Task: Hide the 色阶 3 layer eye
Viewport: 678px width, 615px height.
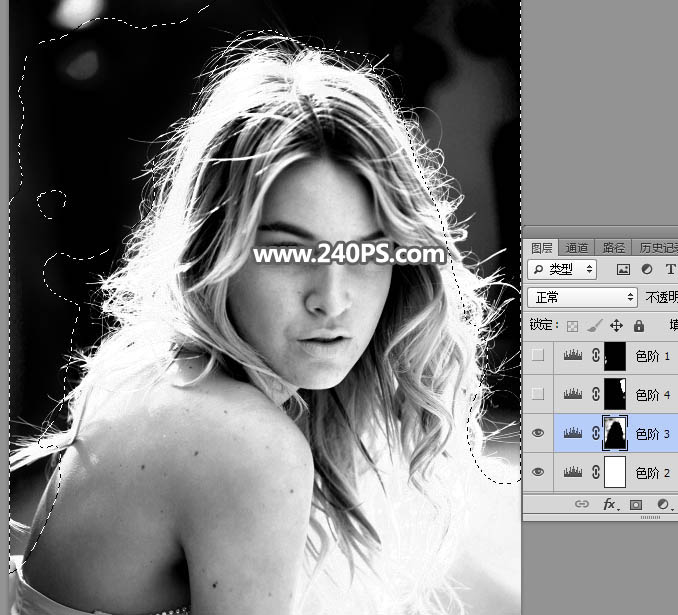Action: pos(537,433)
